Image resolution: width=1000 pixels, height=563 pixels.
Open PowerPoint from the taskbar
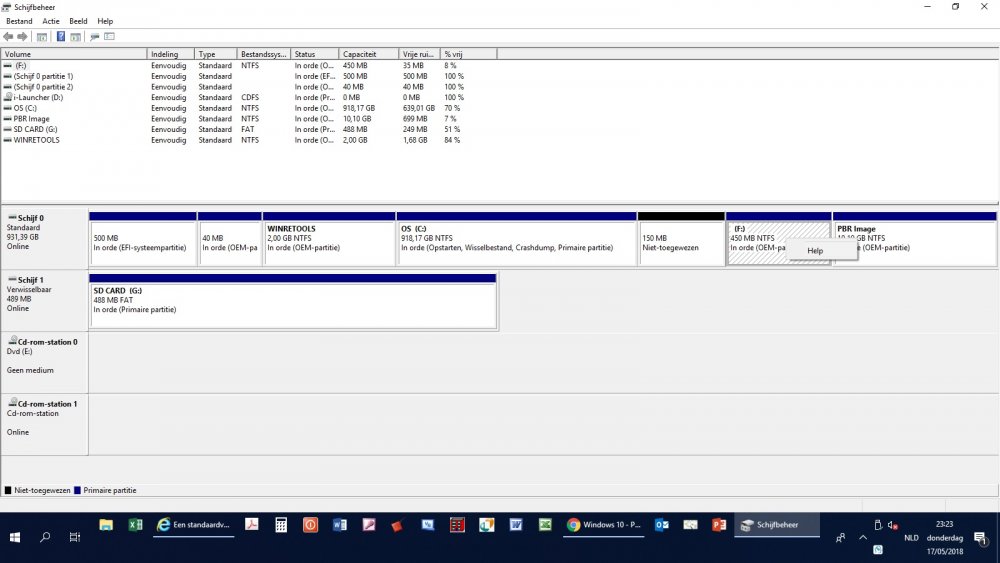pyautogui.click(x=718, y=525)
